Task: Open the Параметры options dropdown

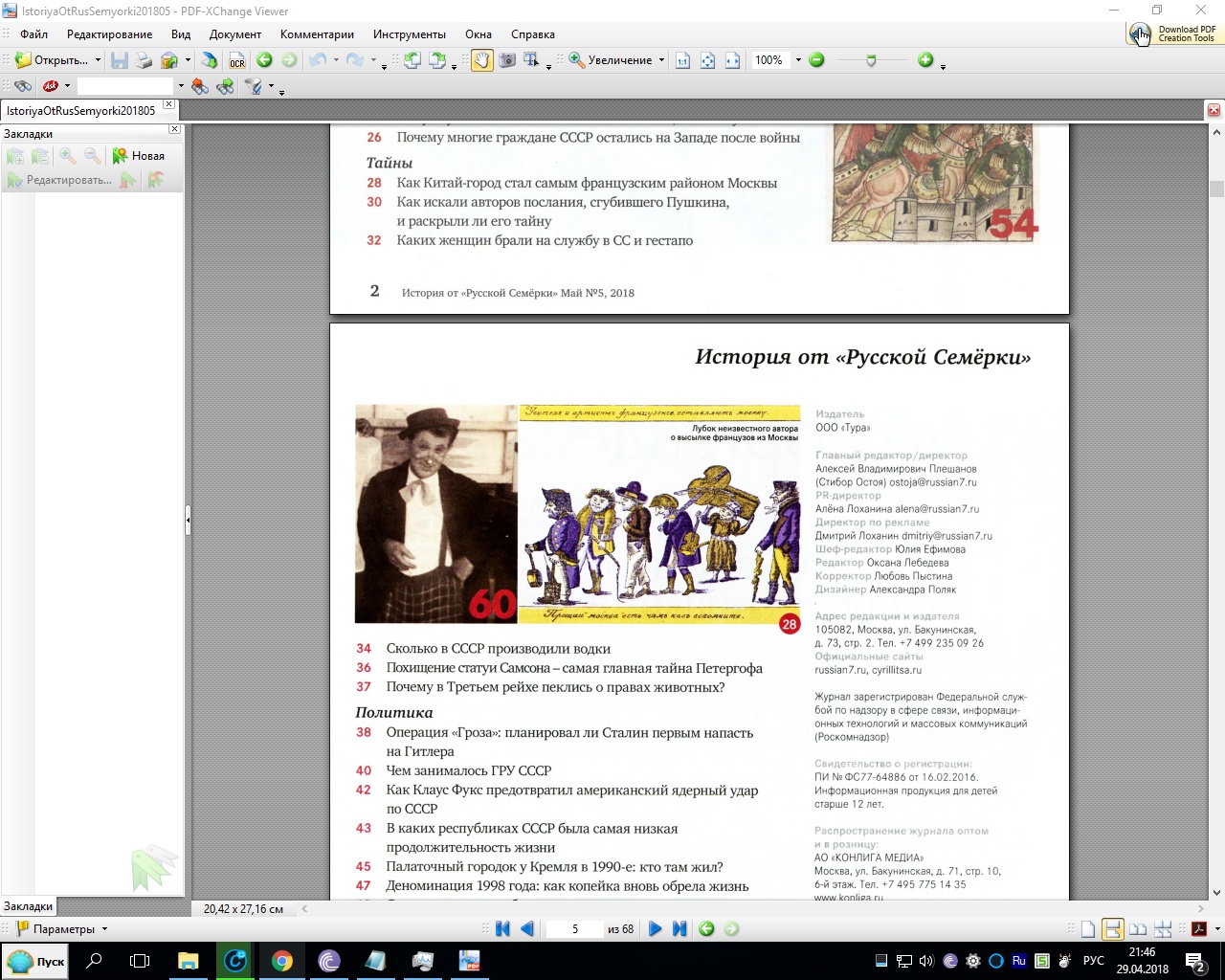Action: point(105,929)
